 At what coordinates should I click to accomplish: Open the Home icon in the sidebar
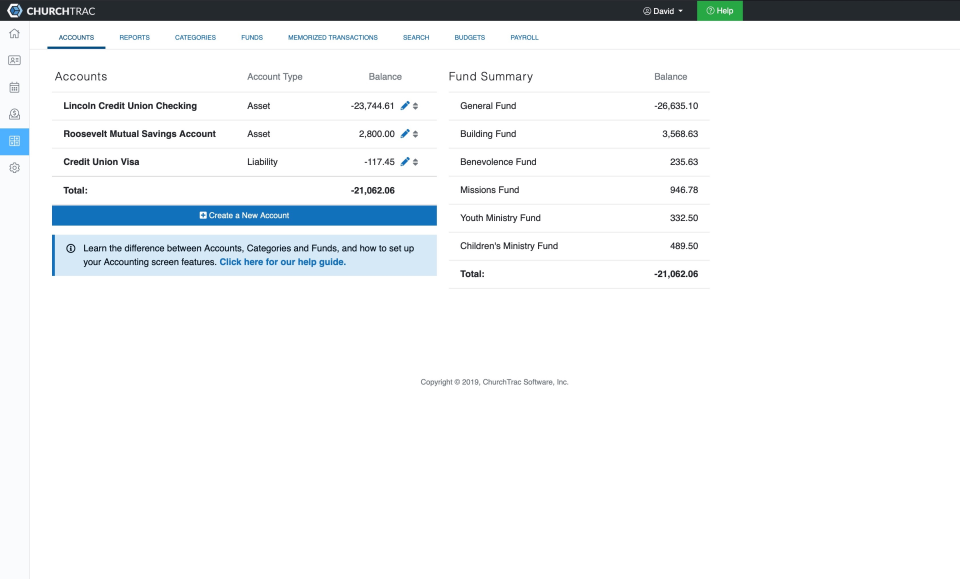14,34
